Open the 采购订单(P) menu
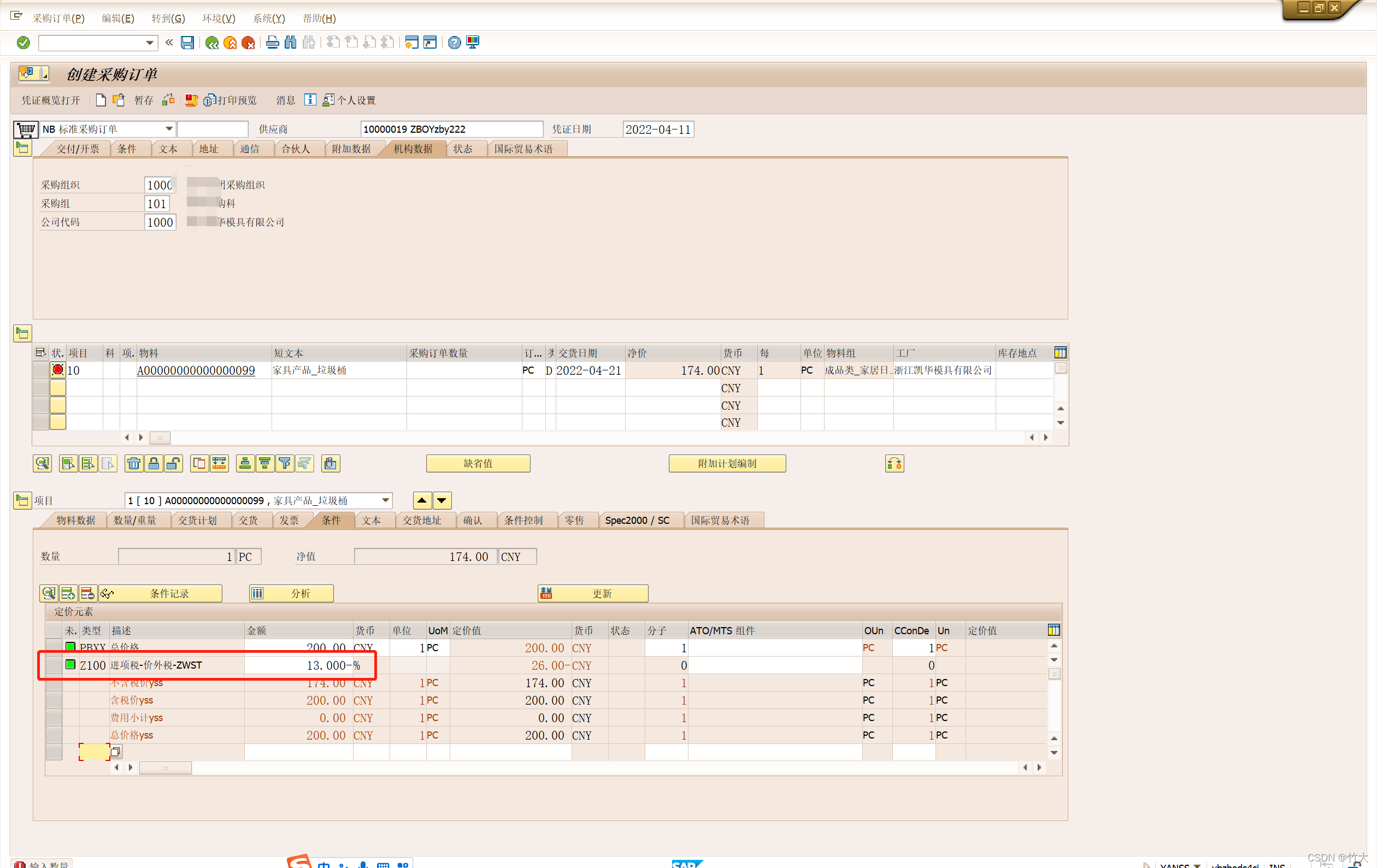 [58, 18]
